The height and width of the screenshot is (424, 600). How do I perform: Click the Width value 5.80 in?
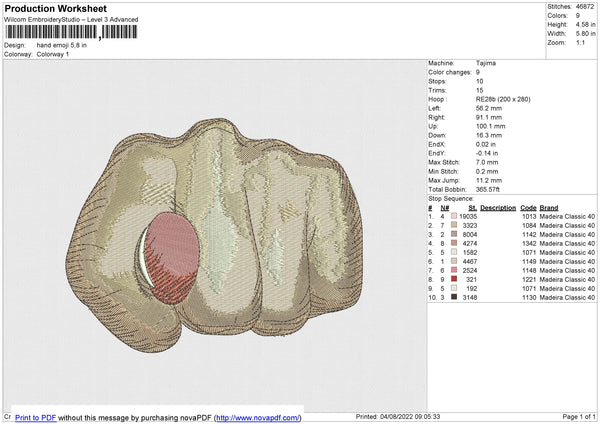click(585, 34)
